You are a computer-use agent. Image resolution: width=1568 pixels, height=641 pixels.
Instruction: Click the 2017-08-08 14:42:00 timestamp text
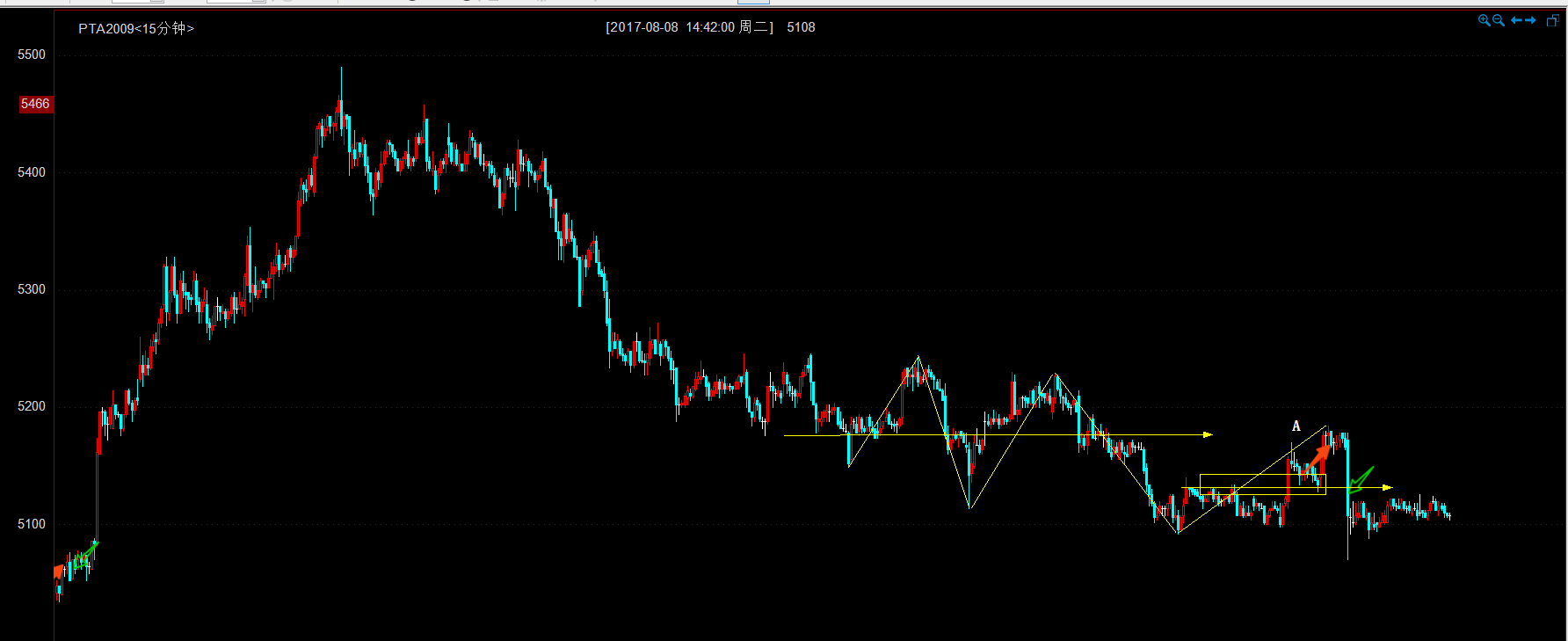point(672,27)
